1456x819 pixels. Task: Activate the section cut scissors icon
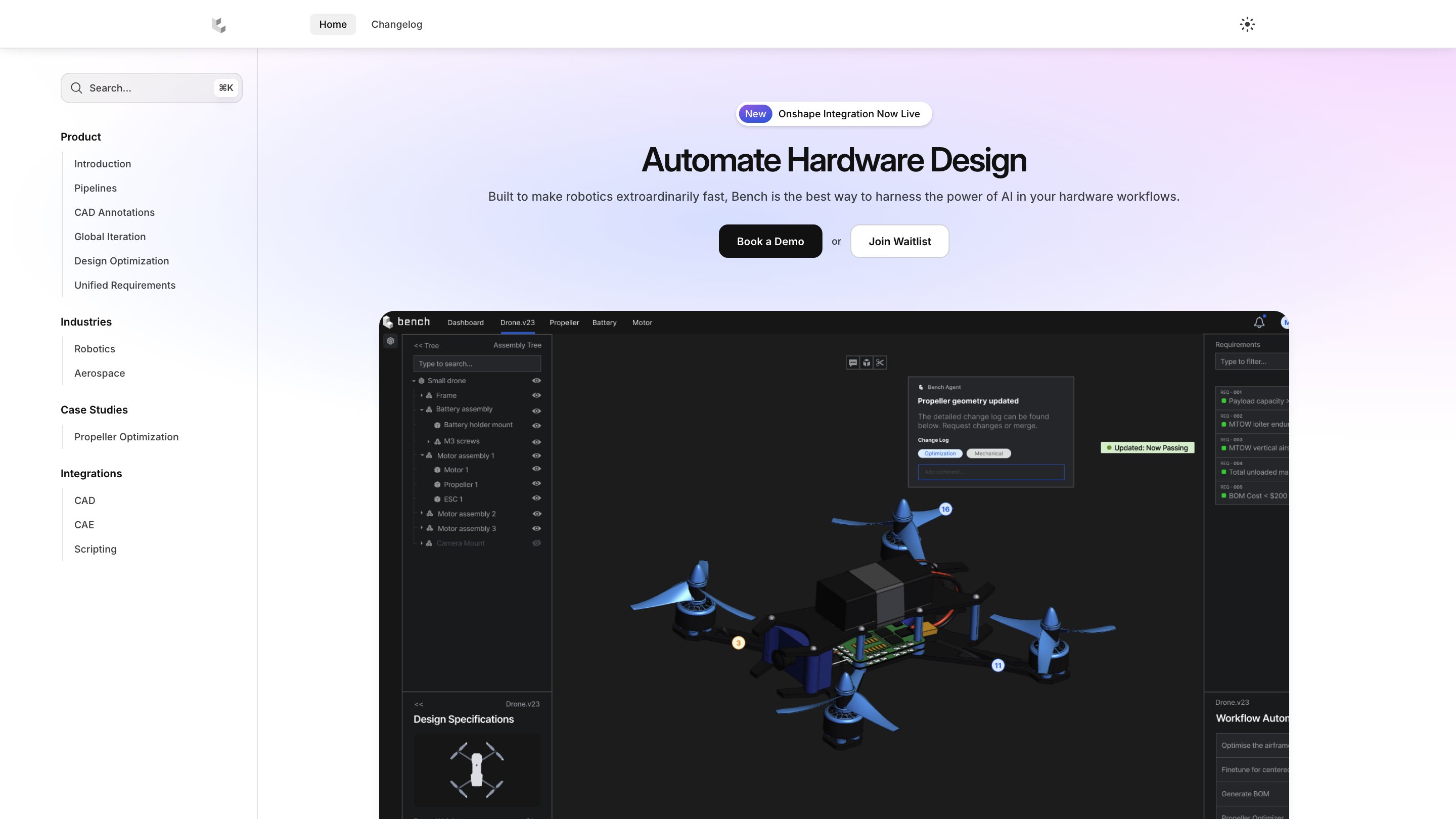coord(880,362)
